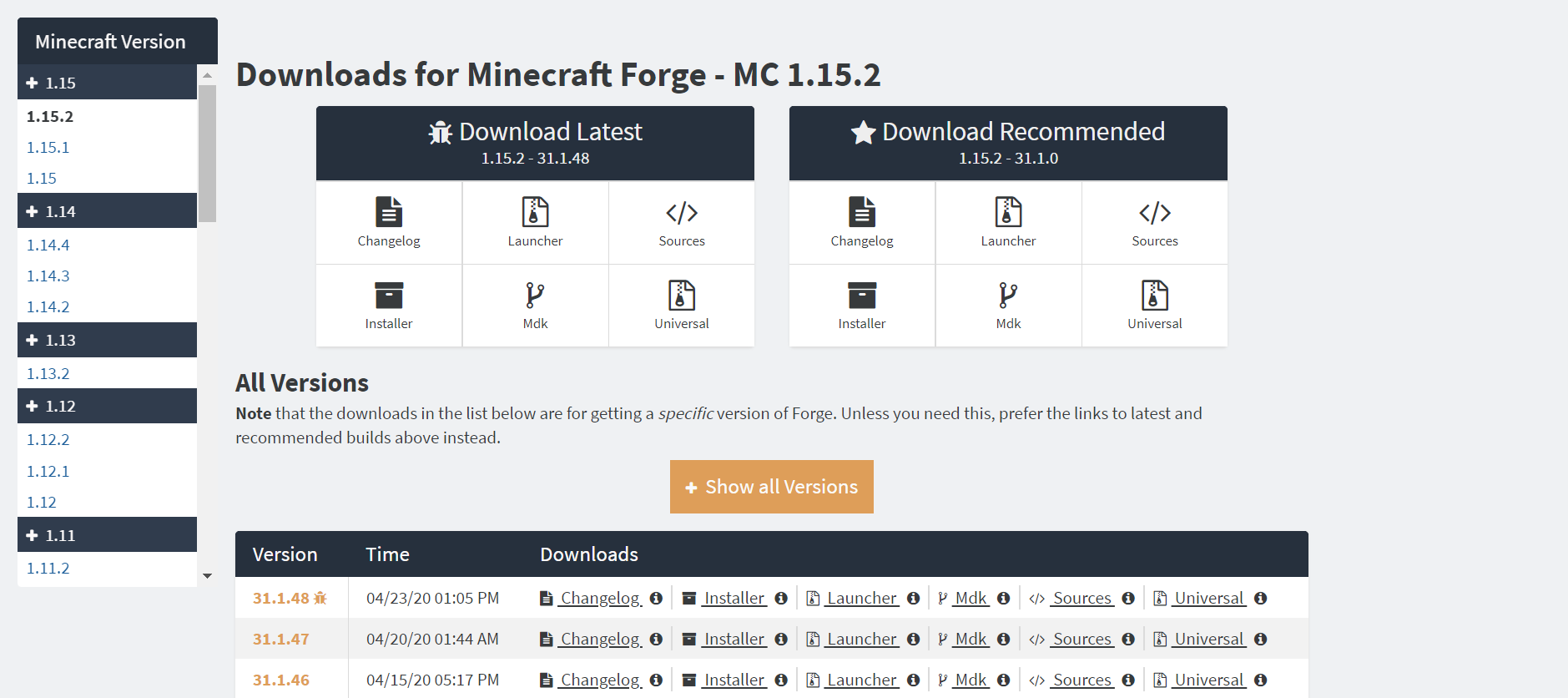Click version number 31.1.47 in table
The height and width of the screenshot is (698, 1568).
(x=281, y=639)
